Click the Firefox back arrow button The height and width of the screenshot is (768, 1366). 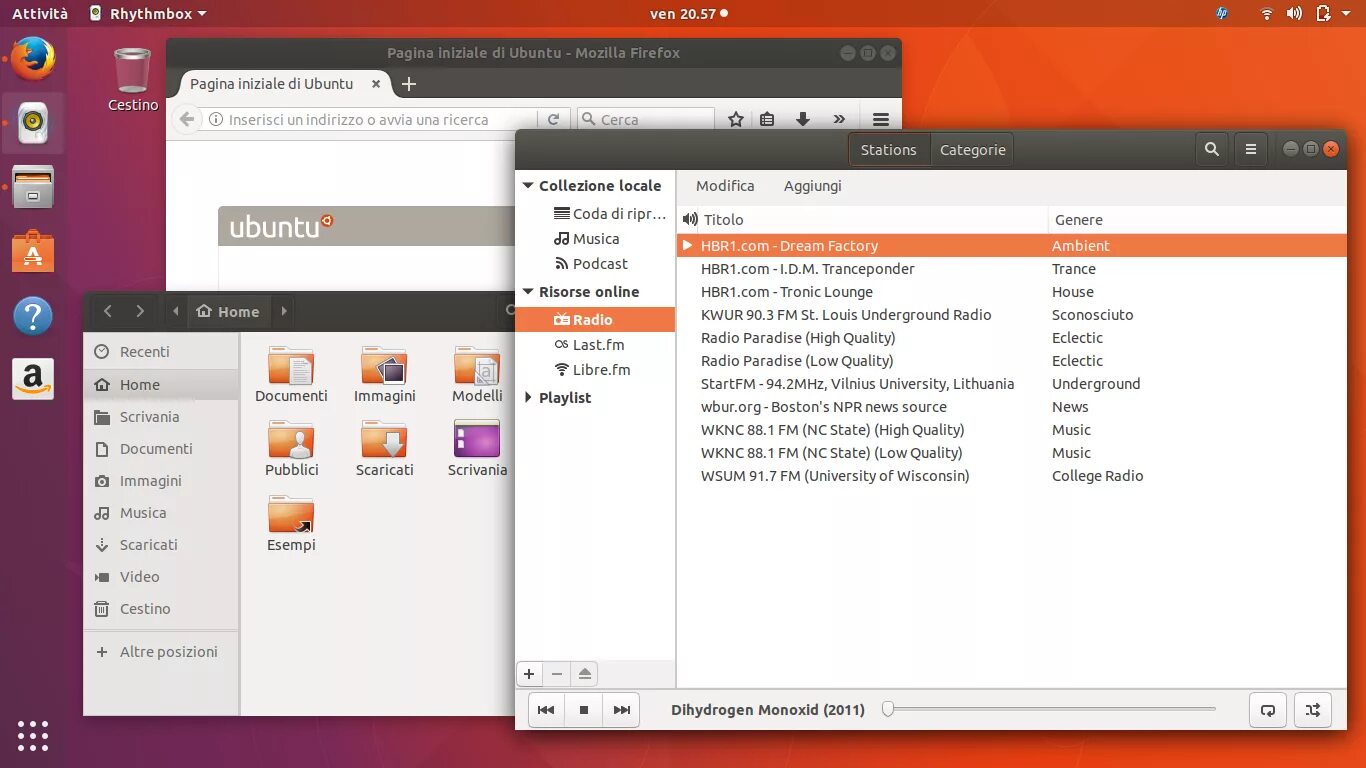(187, 119)
